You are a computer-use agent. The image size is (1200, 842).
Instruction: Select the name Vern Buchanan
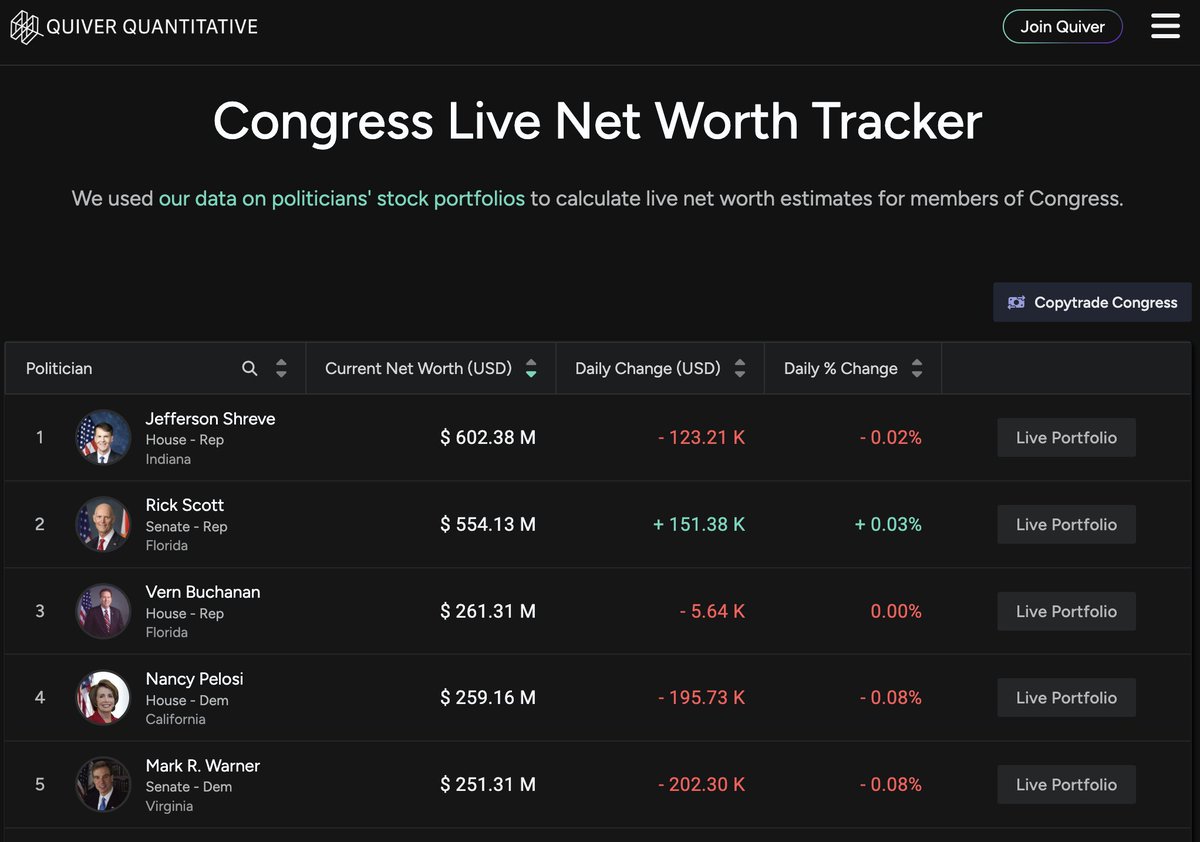203,592
